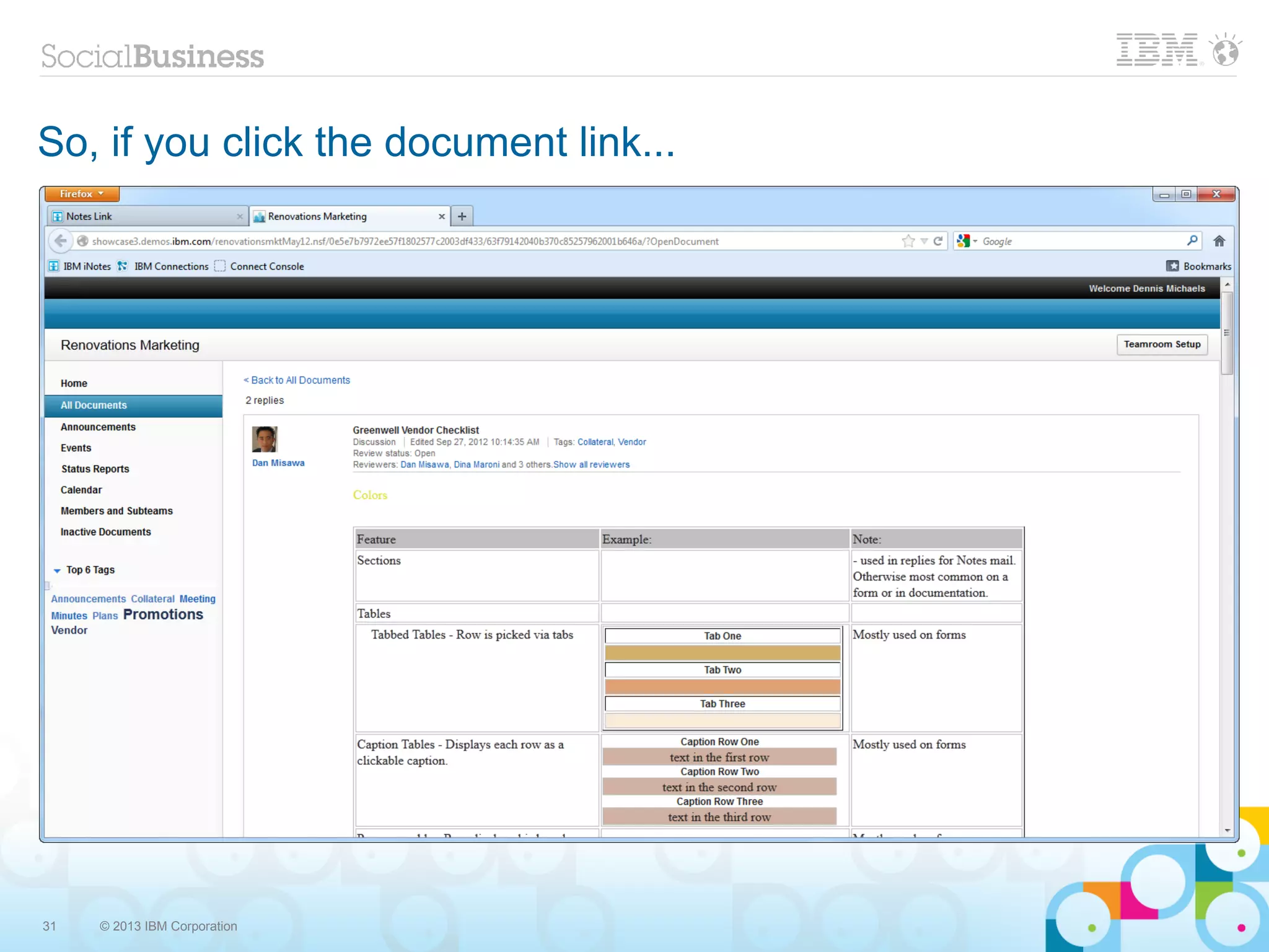The image size is (1269, 952).
Task: Click the Bookmarks star icon in toolbar
Action: (x=1172, y=266)
